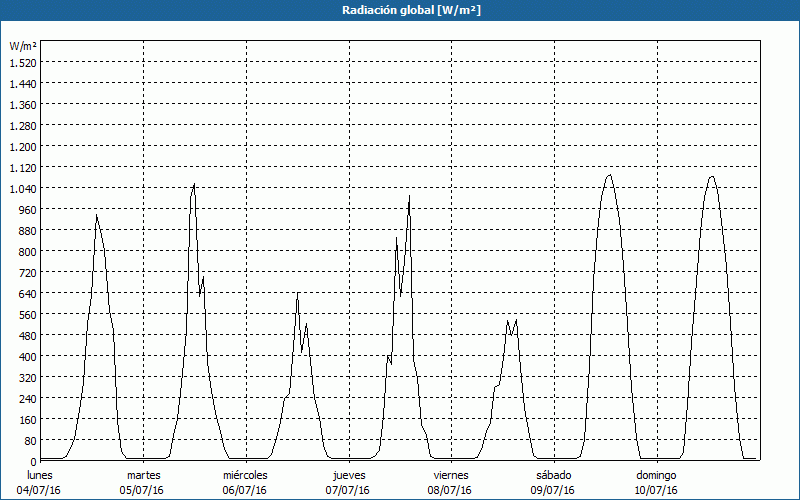Click the chart title 'Radiación global [W/m²]'
The height and width of the screenshot is (500, 800).
tap(400, 10)
